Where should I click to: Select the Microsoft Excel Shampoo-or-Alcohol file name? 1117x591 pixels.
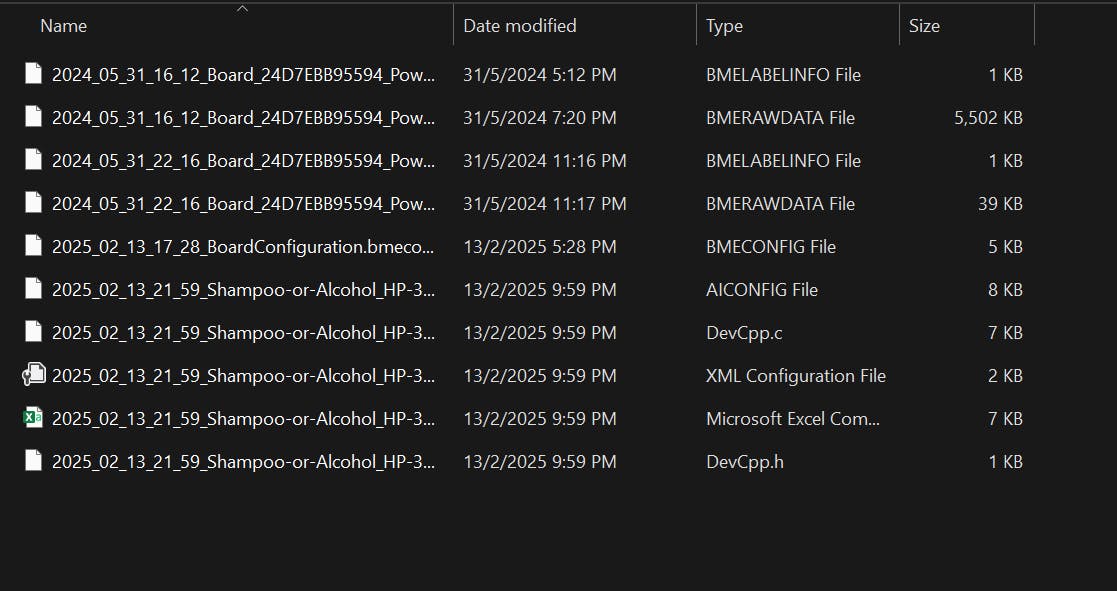click(243, 419)
